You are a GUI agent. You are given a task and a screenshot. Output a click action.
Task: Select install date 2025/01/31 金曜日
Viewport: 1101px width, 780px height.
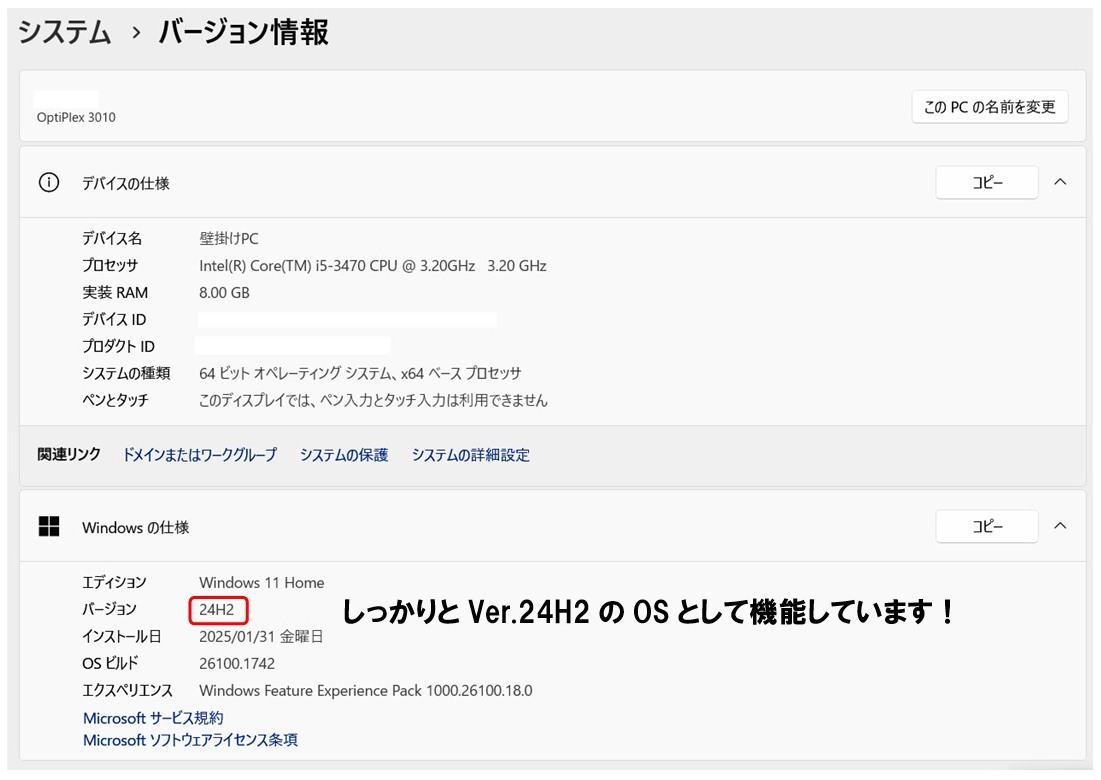261,637
